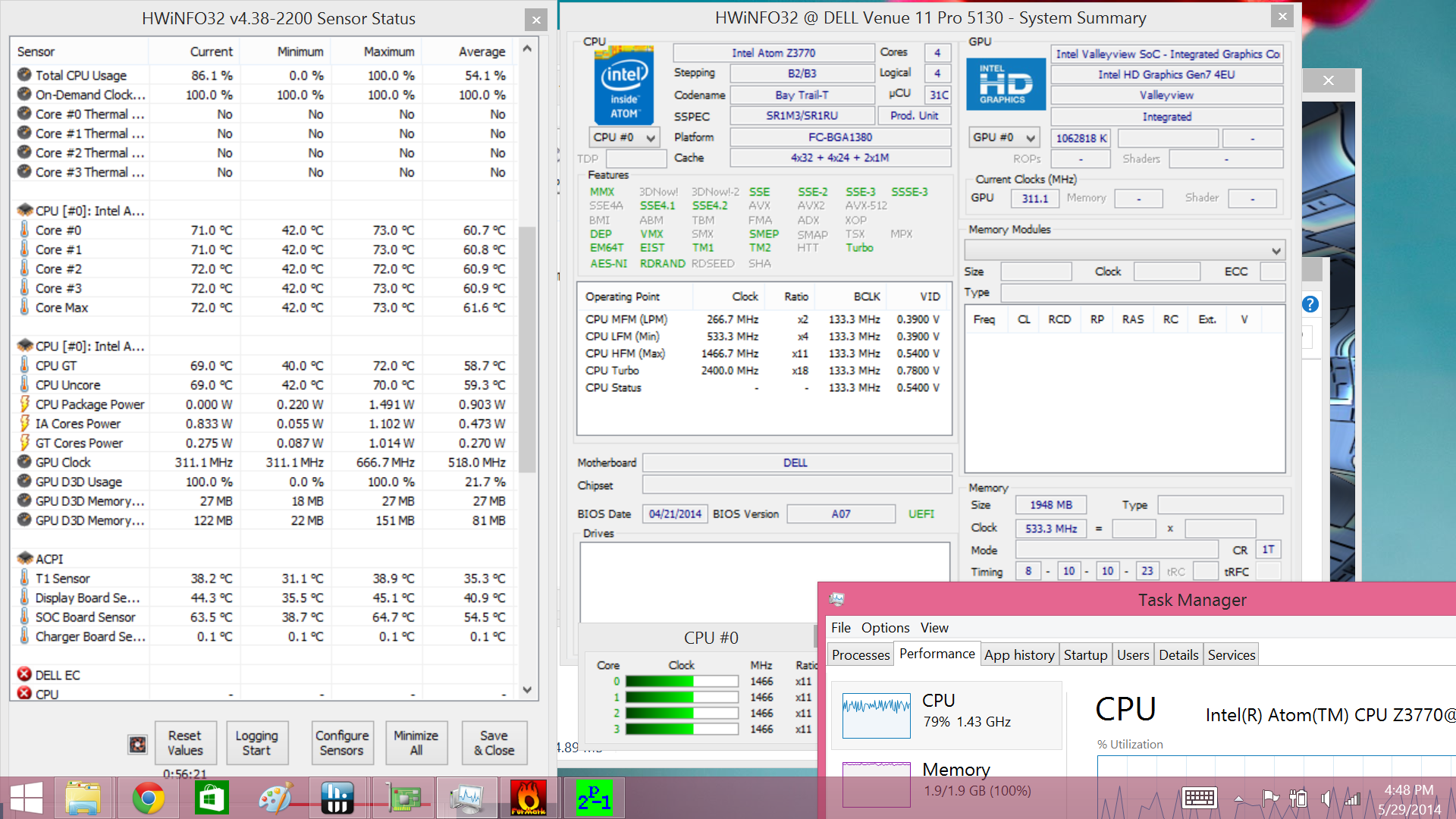Click the Save & Close button

coord(494,742)
